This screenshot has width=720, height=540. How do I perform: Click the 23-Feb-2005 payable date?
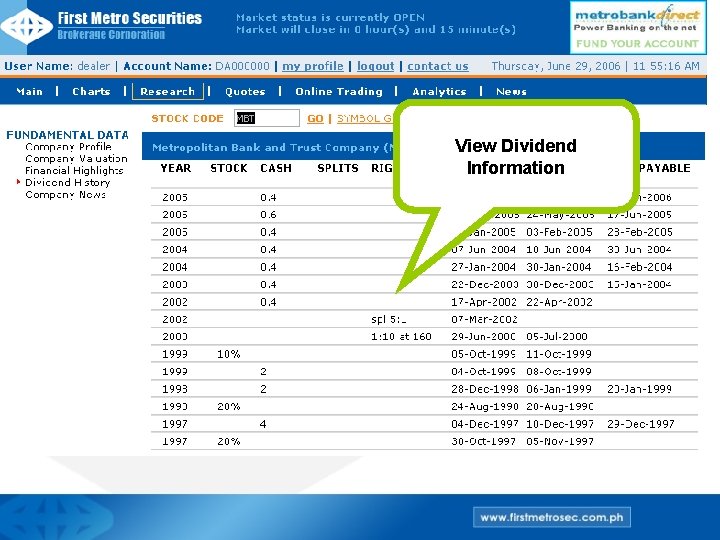point(640,232)
